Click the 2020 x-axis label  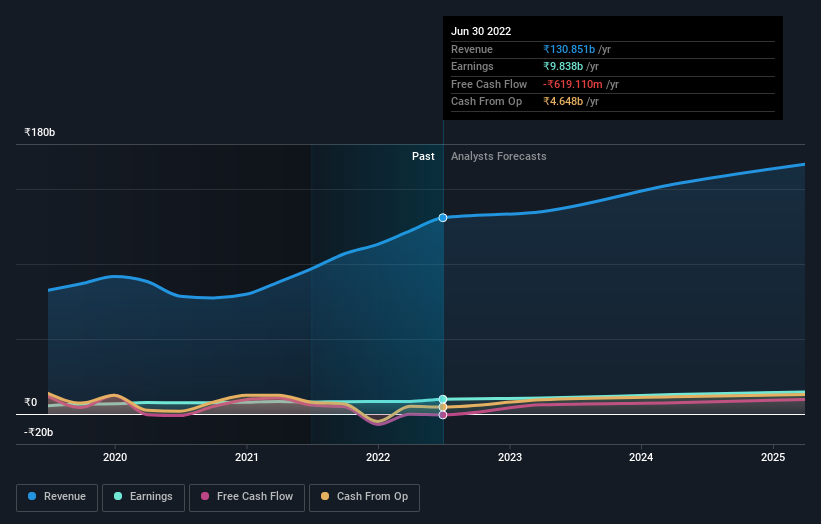click(x=115, y=458)
